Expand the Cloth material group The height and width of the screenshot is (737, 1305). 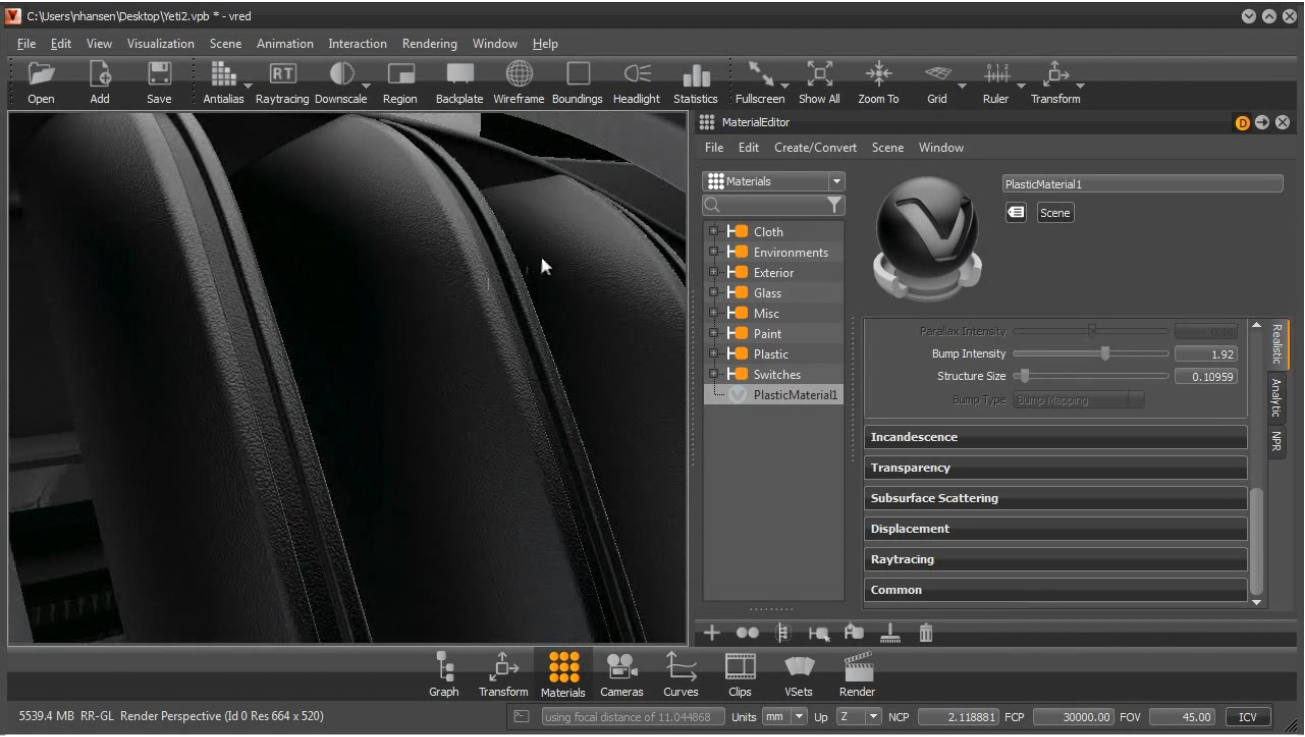[714, 232]
